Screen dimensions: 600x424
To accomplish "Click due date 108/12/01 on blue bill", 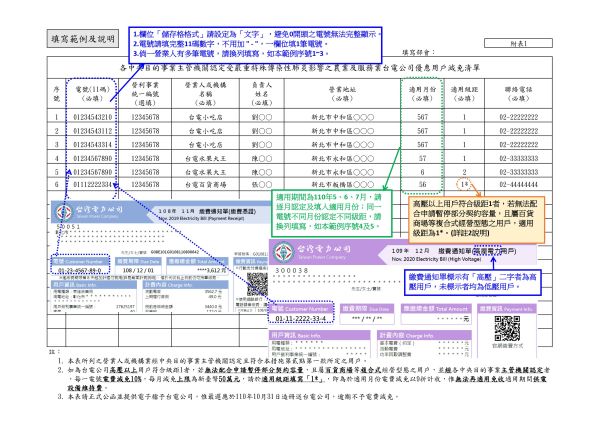I will point(138,270).
